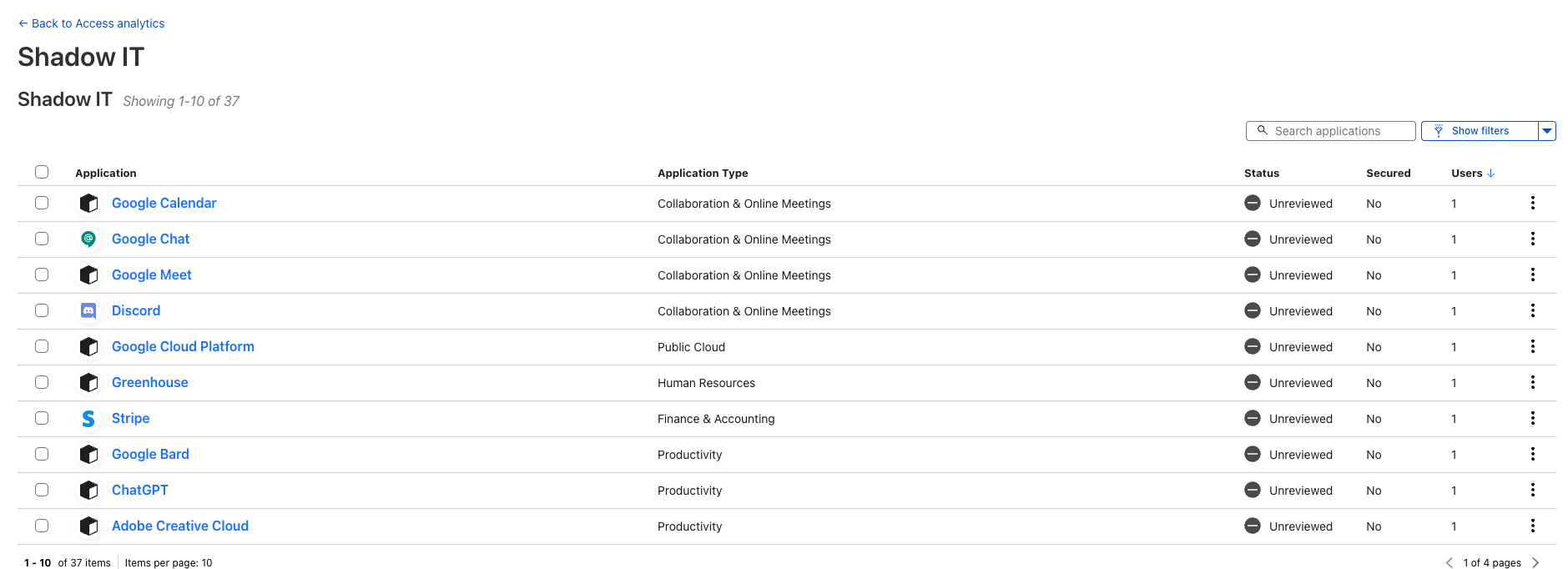Open the Greenhouse application link
This screenshot has width=1568, height=569.
tap(150, 383)
